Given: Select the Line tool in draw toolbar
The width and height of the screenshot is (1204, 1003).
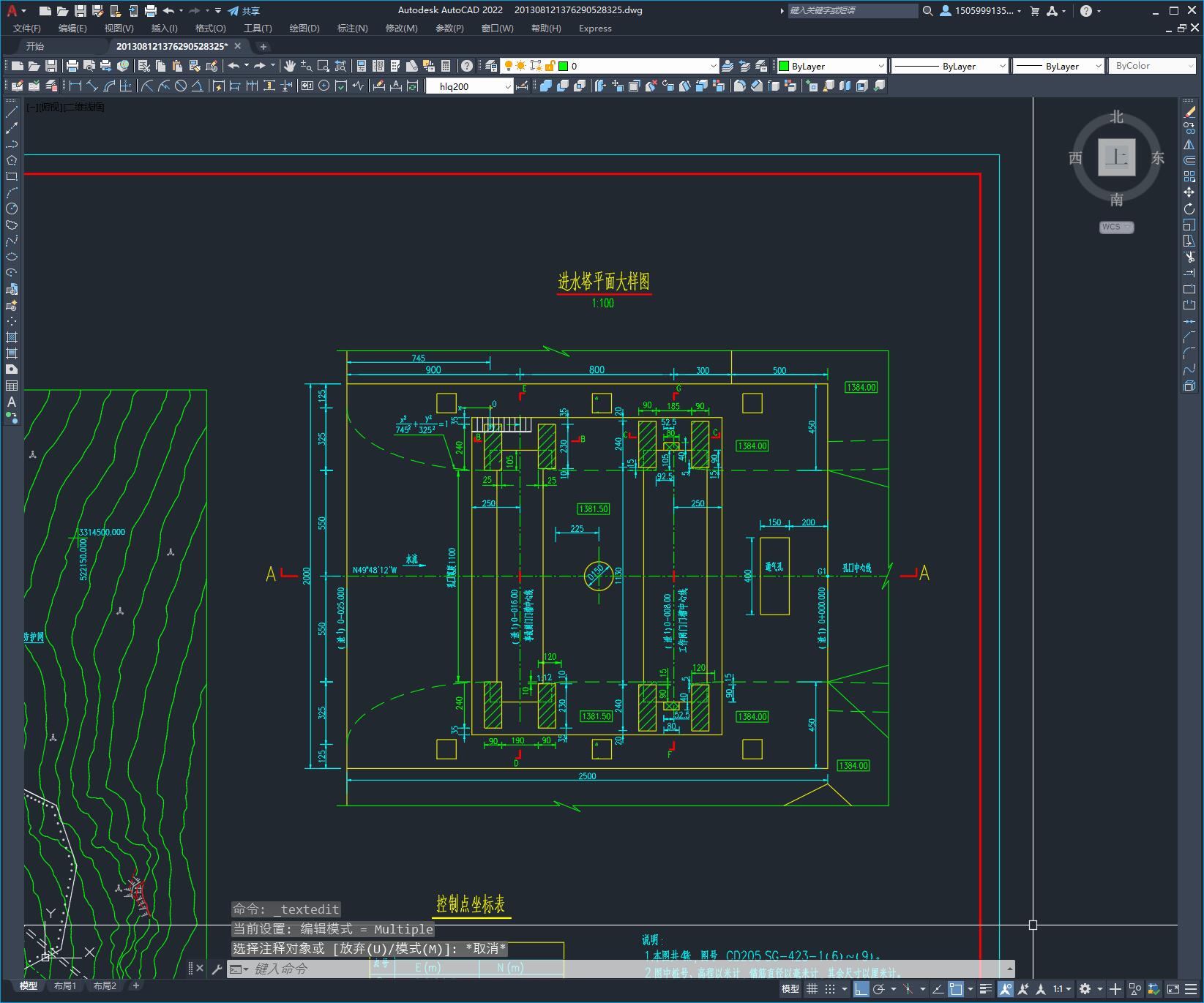Looking at the screenshot, I should (12, 112).
